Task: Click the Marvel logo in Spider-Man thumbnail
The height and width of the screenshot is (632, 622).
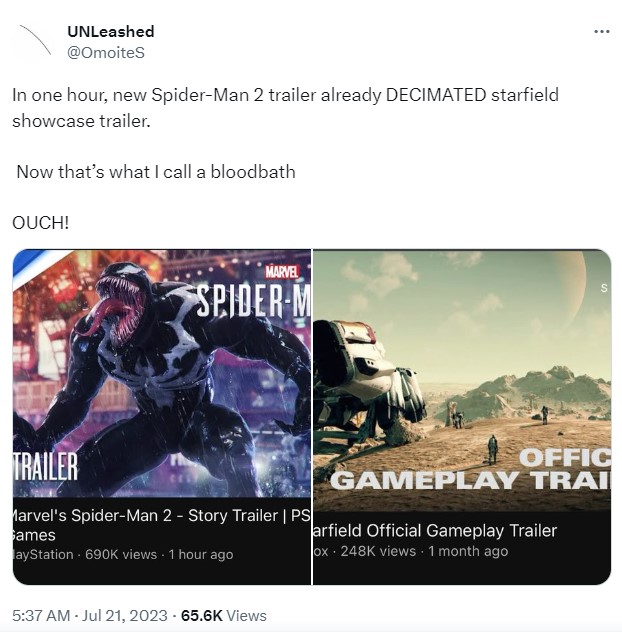Action: 282,272
